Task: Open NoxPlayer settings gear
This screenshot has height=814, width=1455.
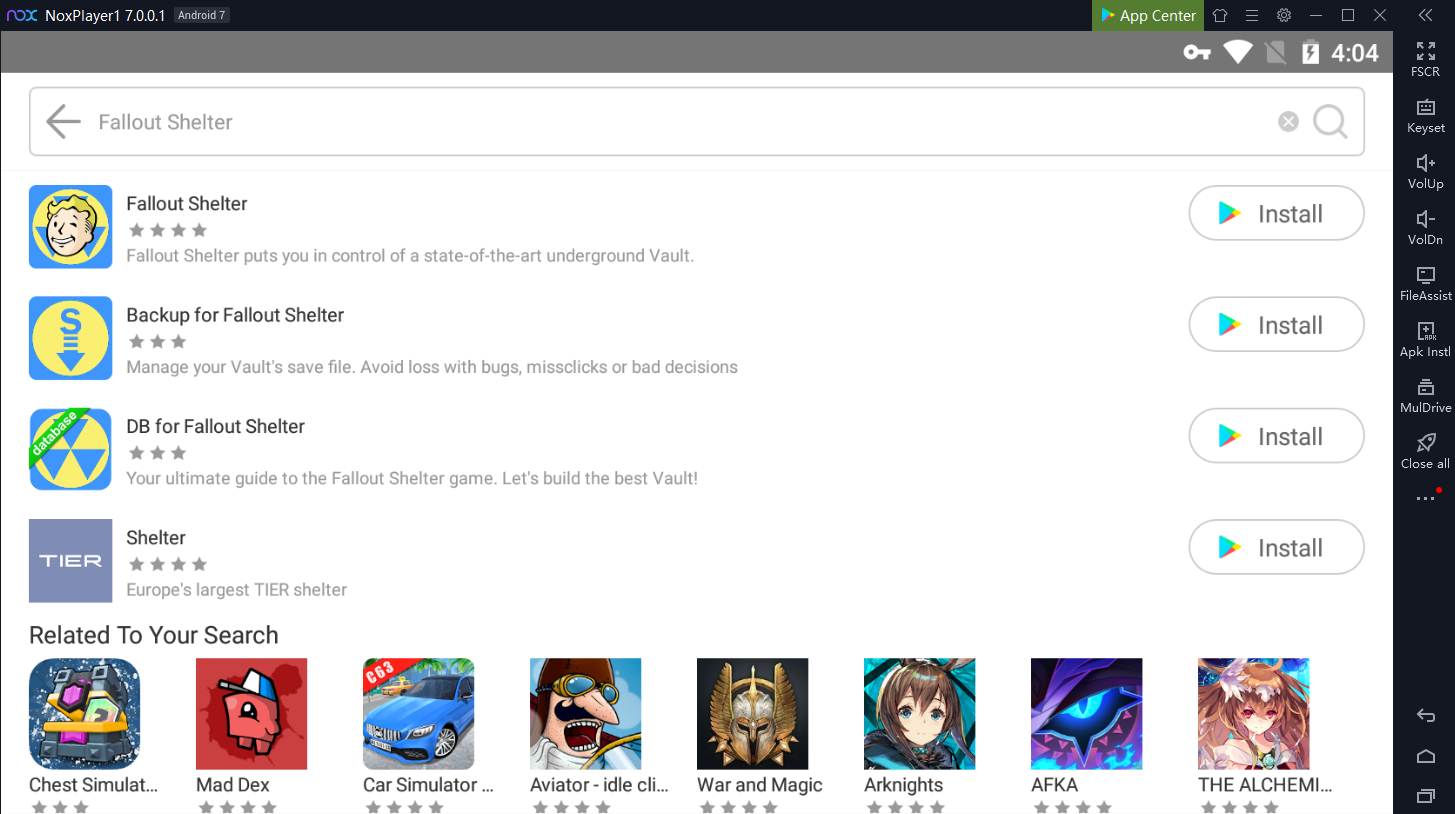Action: tap(1284, 15)
